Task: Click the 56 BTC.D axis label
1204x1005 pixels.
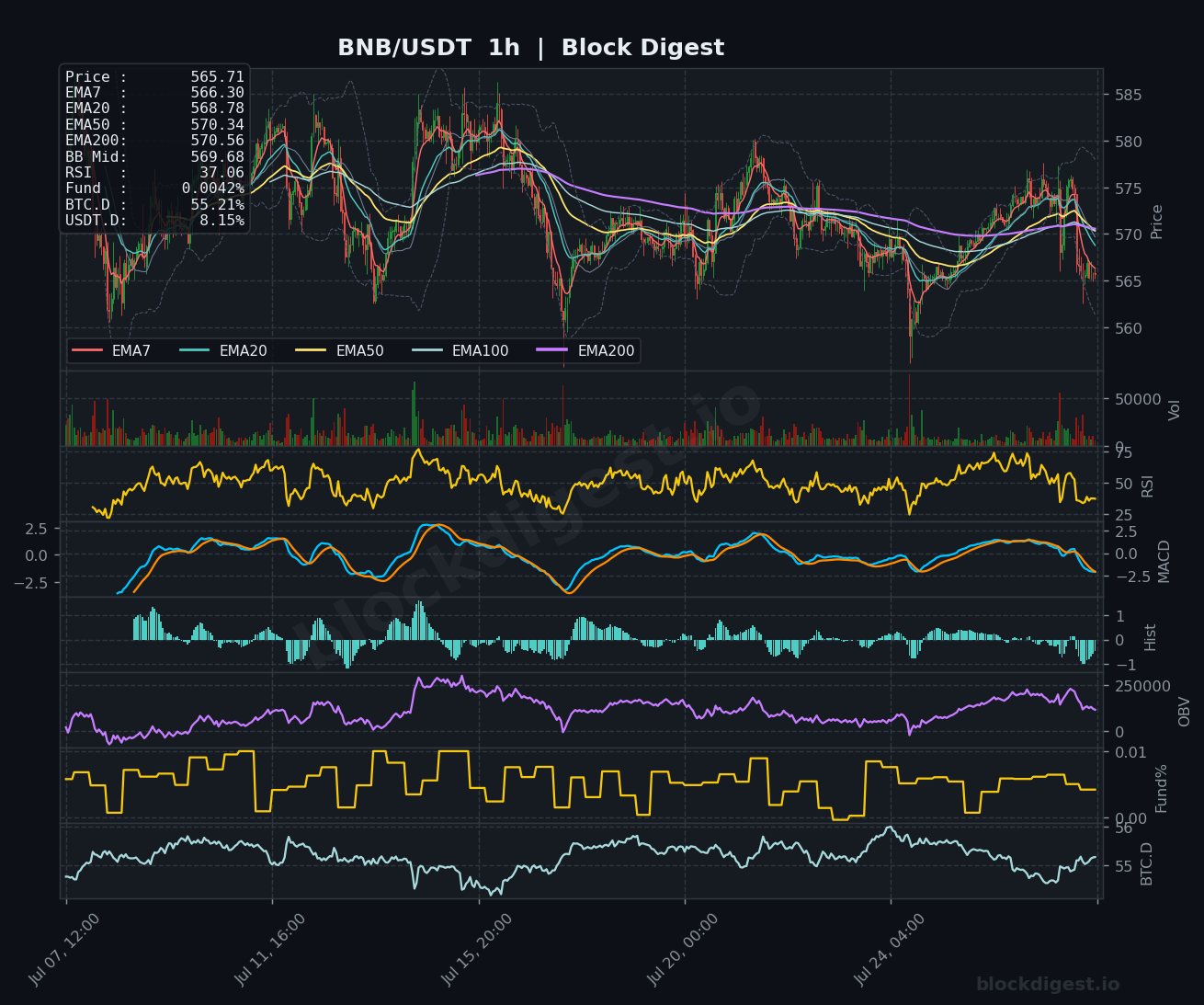Action: [x=1124, y=828]
